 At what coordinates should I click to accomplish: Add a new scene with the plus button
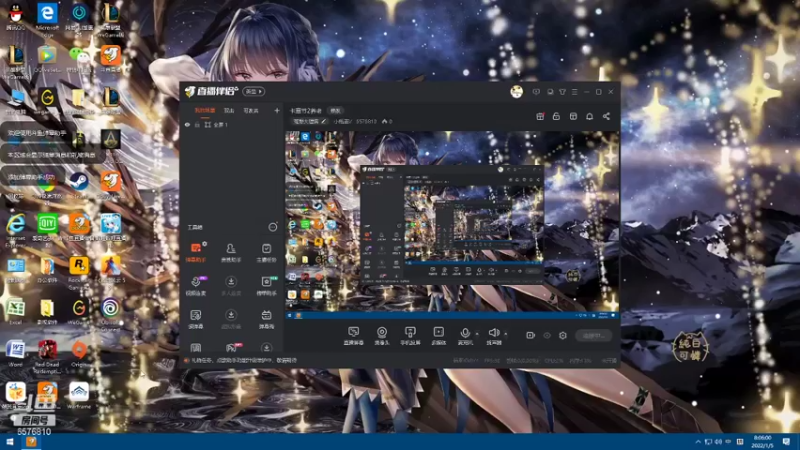coord(277,110)
